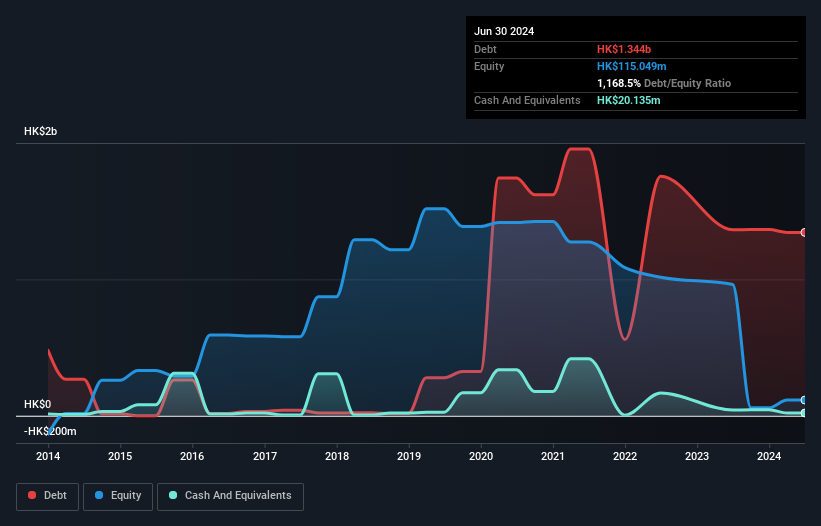Click the 2017 axis label
Screen dimensions: 821x526
(x=265, y=456)
